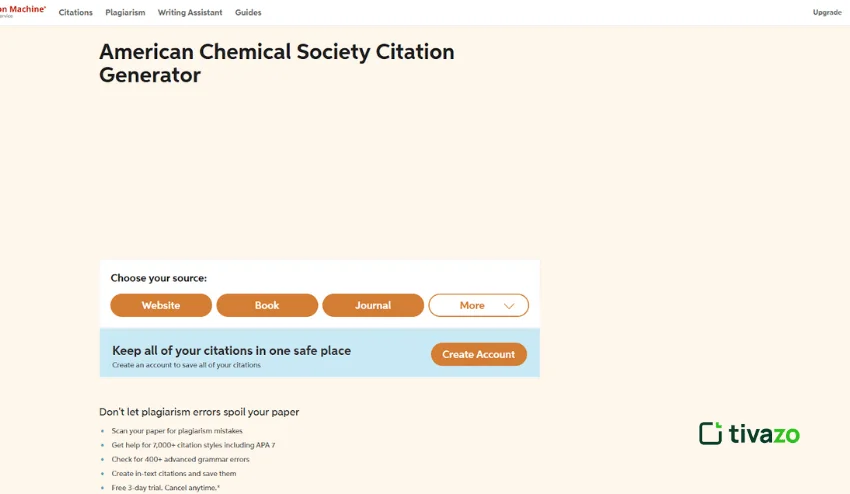Select the Book source button
Screen dimensions: 850x494
click(267, 305)
